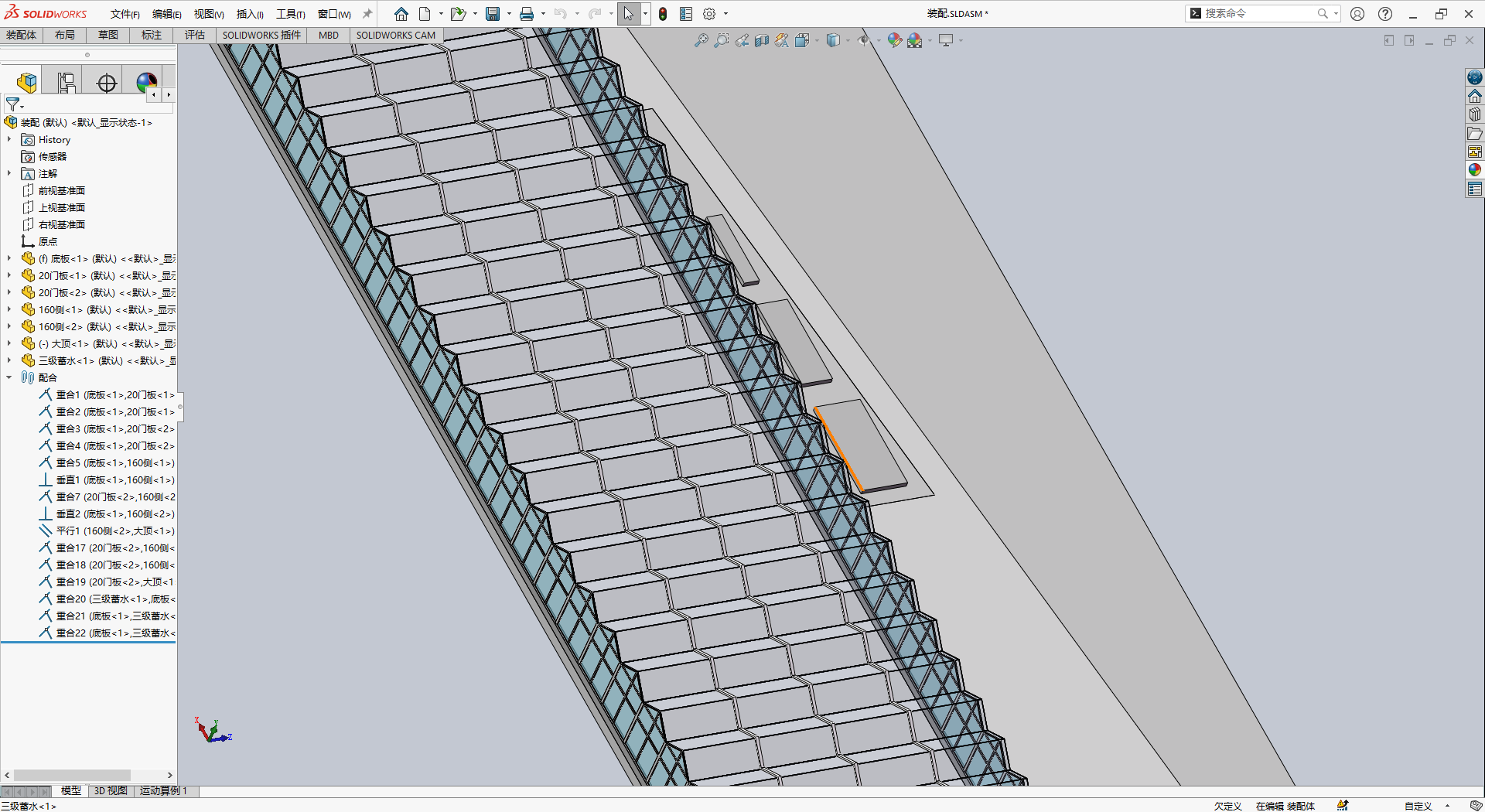The width and height of the screenshot is (1485, 812).
Task: Click the 搜索命令 search field
Action: (x=1262, y=14)
